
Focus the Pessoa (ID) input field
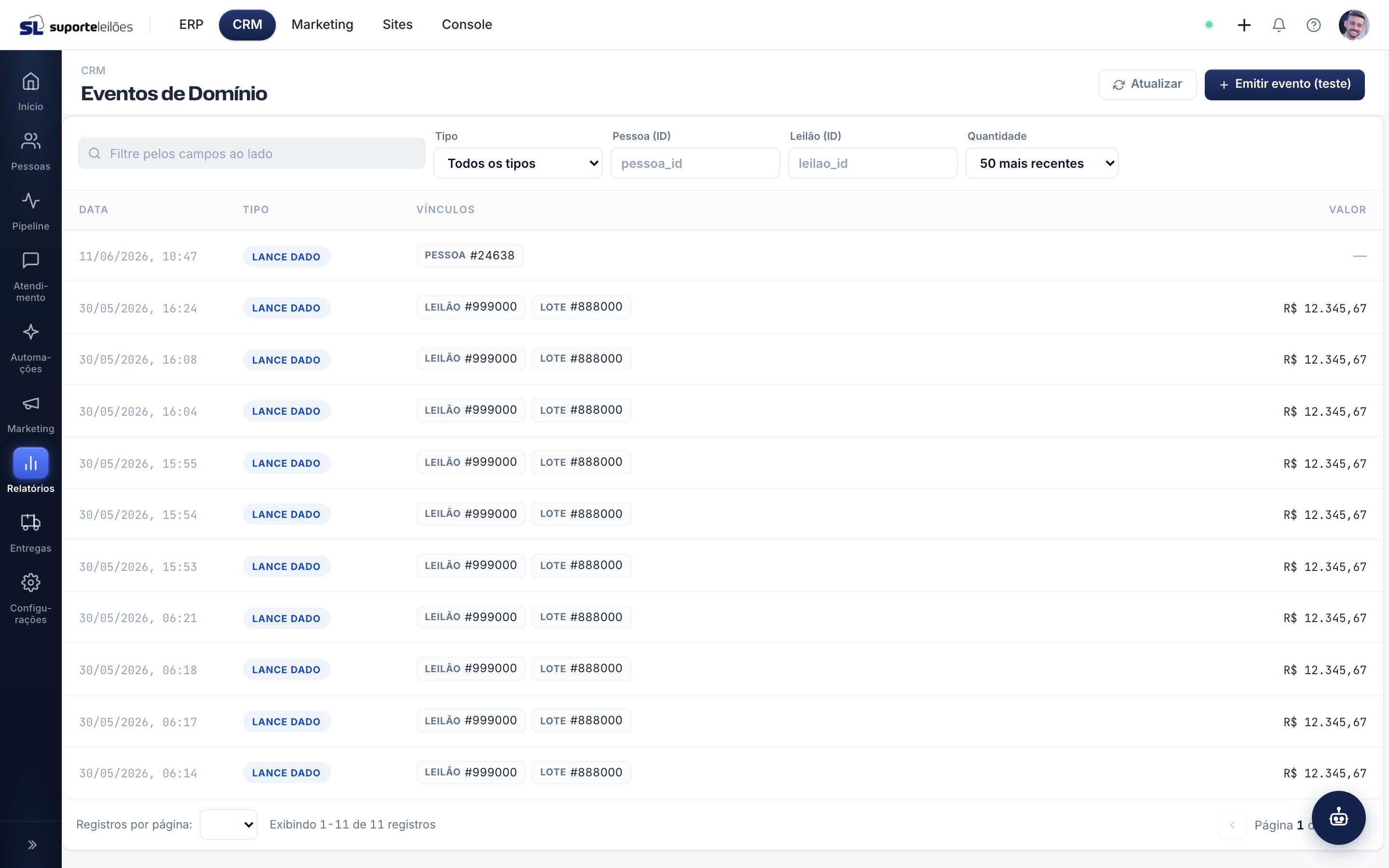coord(695,163)
